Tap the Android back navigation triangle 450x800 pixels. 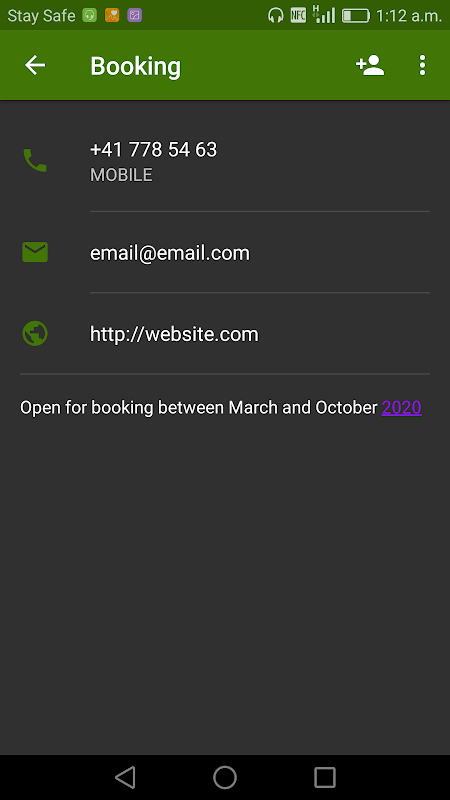(x=125, y=778)
